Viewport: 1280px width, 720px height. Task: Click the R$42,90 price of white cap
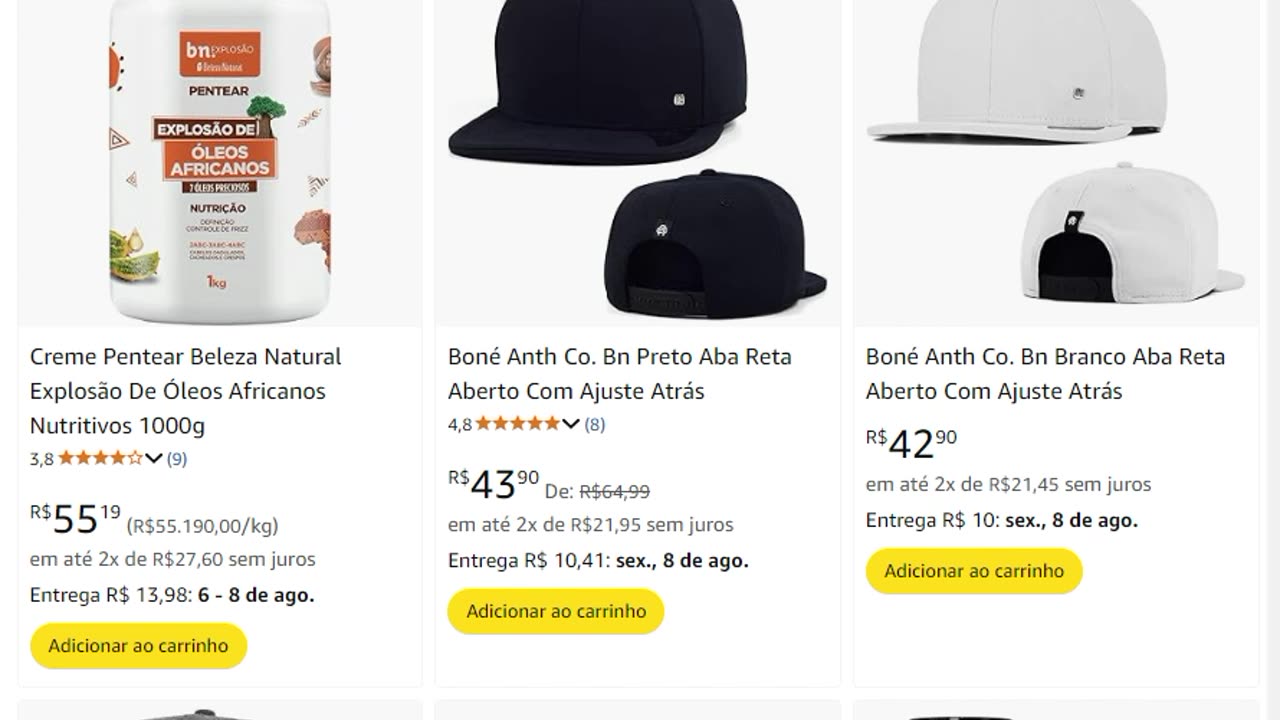tap(911, 444)
